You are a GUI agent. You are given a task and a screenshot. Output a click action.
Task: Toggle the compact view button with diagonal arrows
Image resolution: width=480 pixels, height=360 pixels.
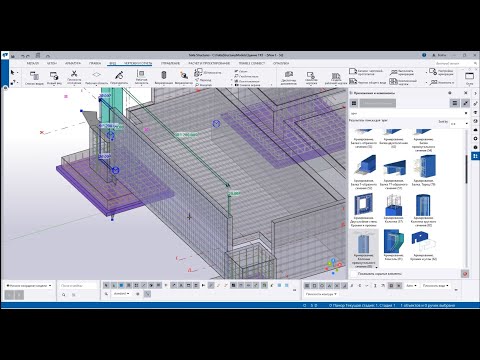[465, 103]
